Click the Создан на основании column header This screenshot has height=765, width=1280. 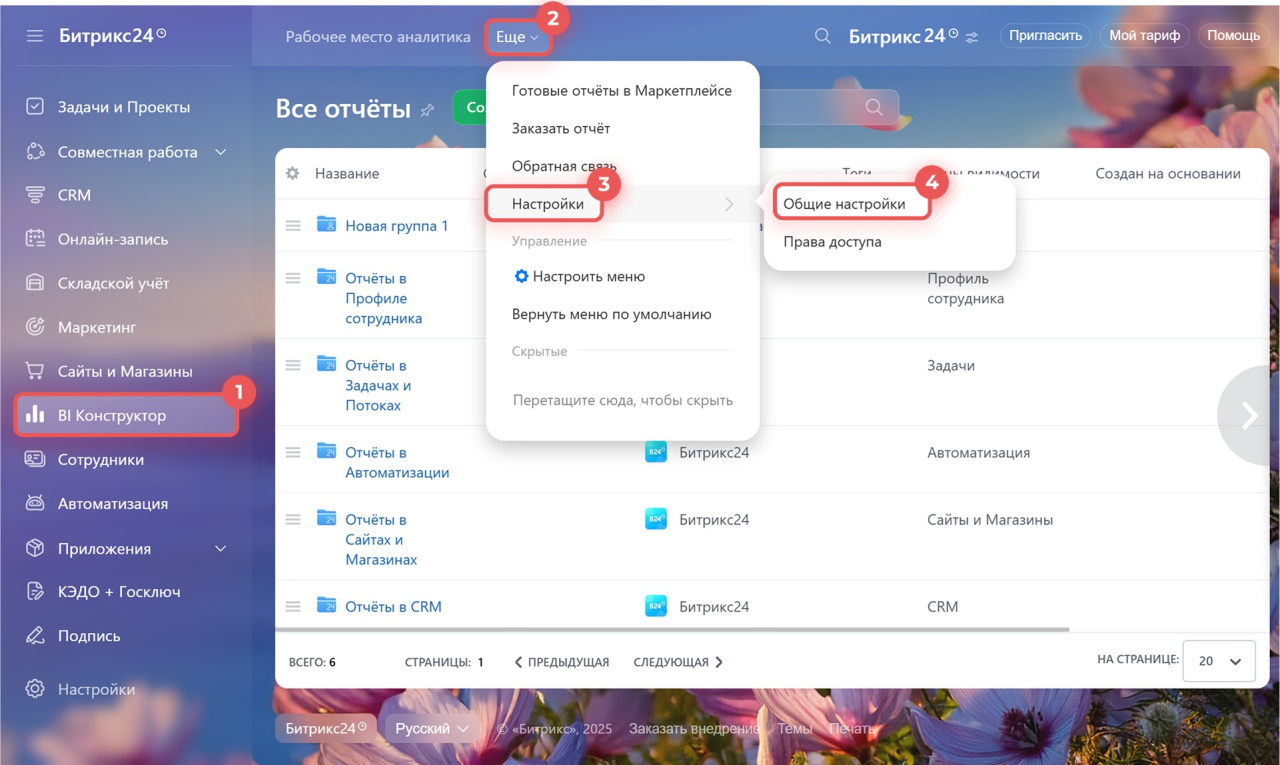click(1168, 173)
